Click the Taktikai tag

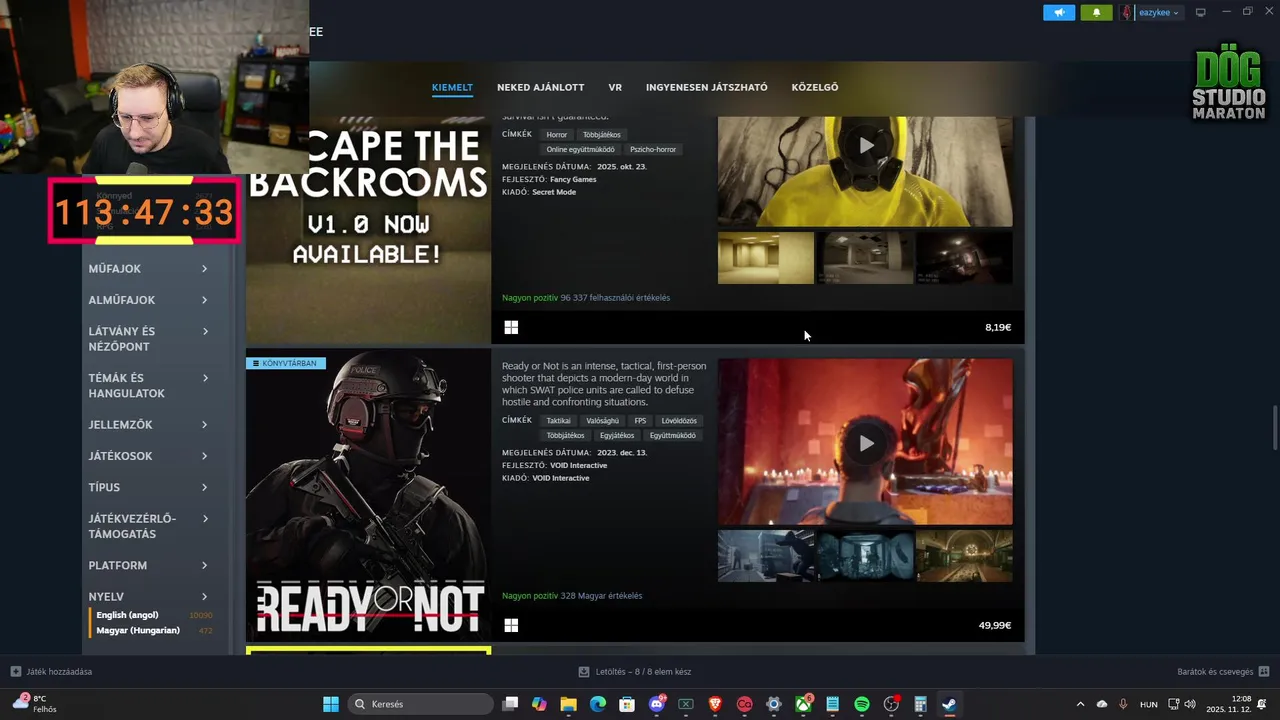pyautogui.click(x=559, y=421)
